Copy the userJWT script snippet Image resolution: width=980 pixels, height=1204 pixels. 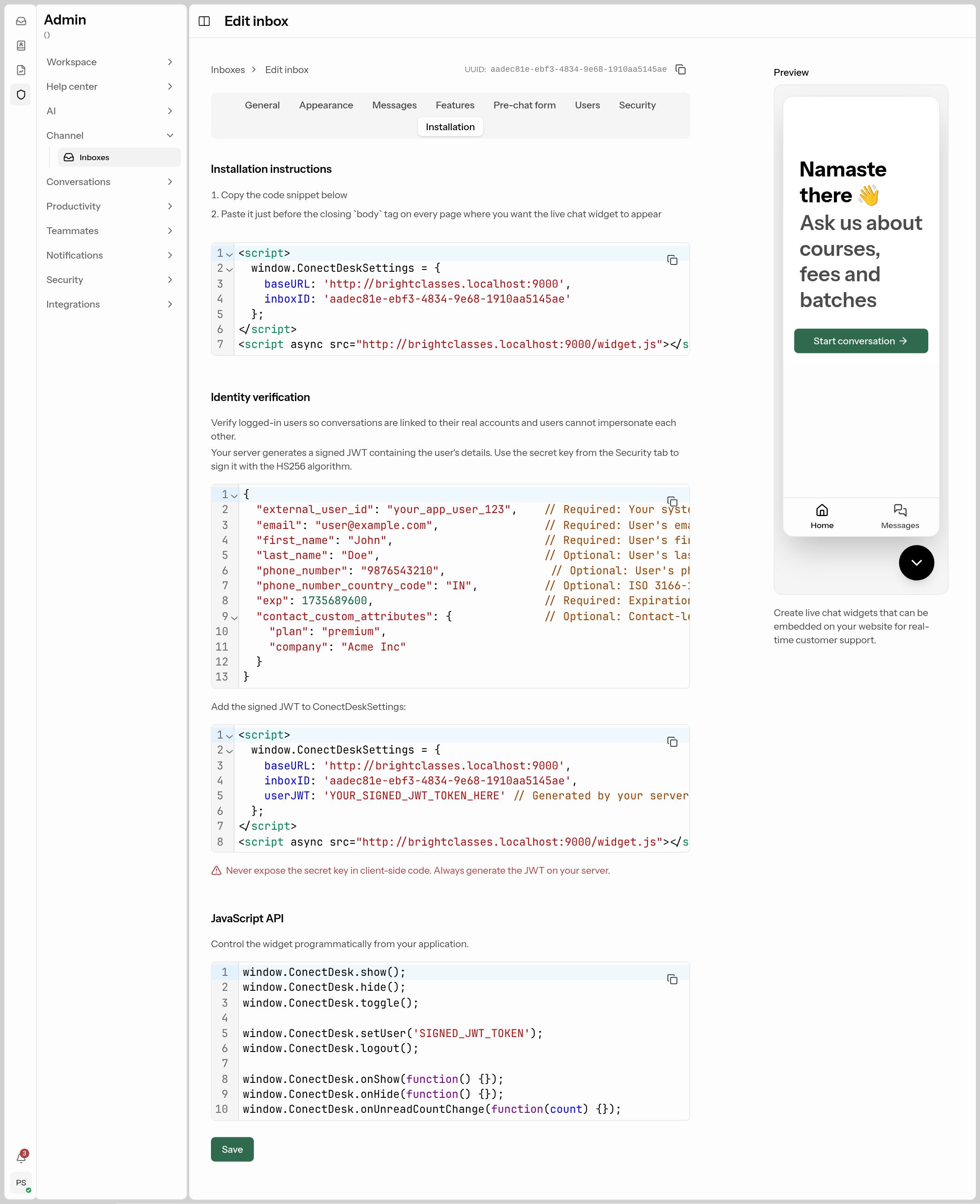[x=672, y=741]
